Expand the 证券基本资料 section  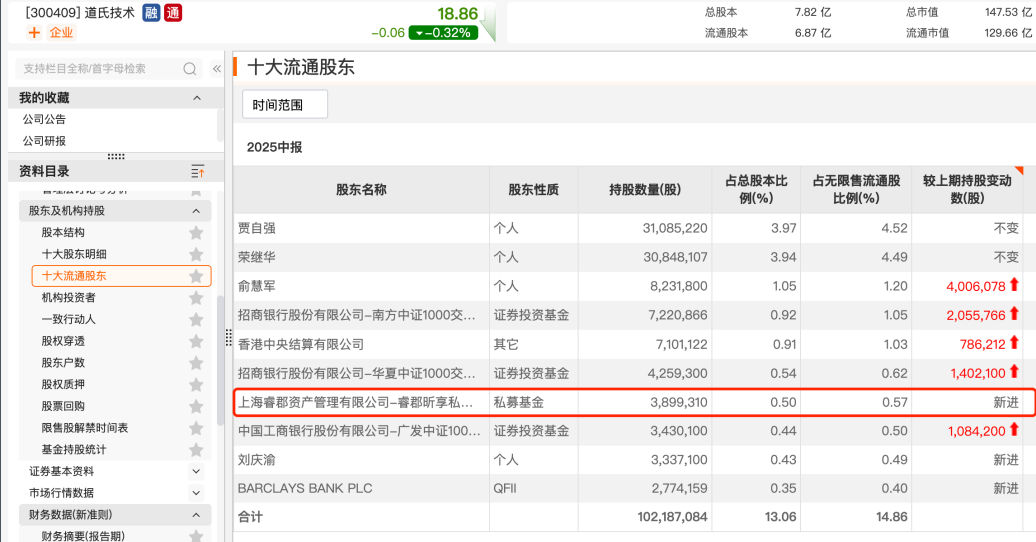[196, 471]
